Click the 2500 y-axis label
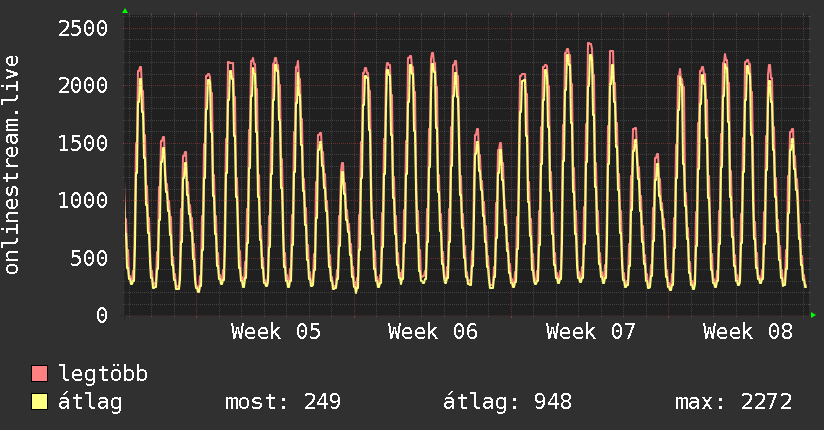 [x=83, y=28]
